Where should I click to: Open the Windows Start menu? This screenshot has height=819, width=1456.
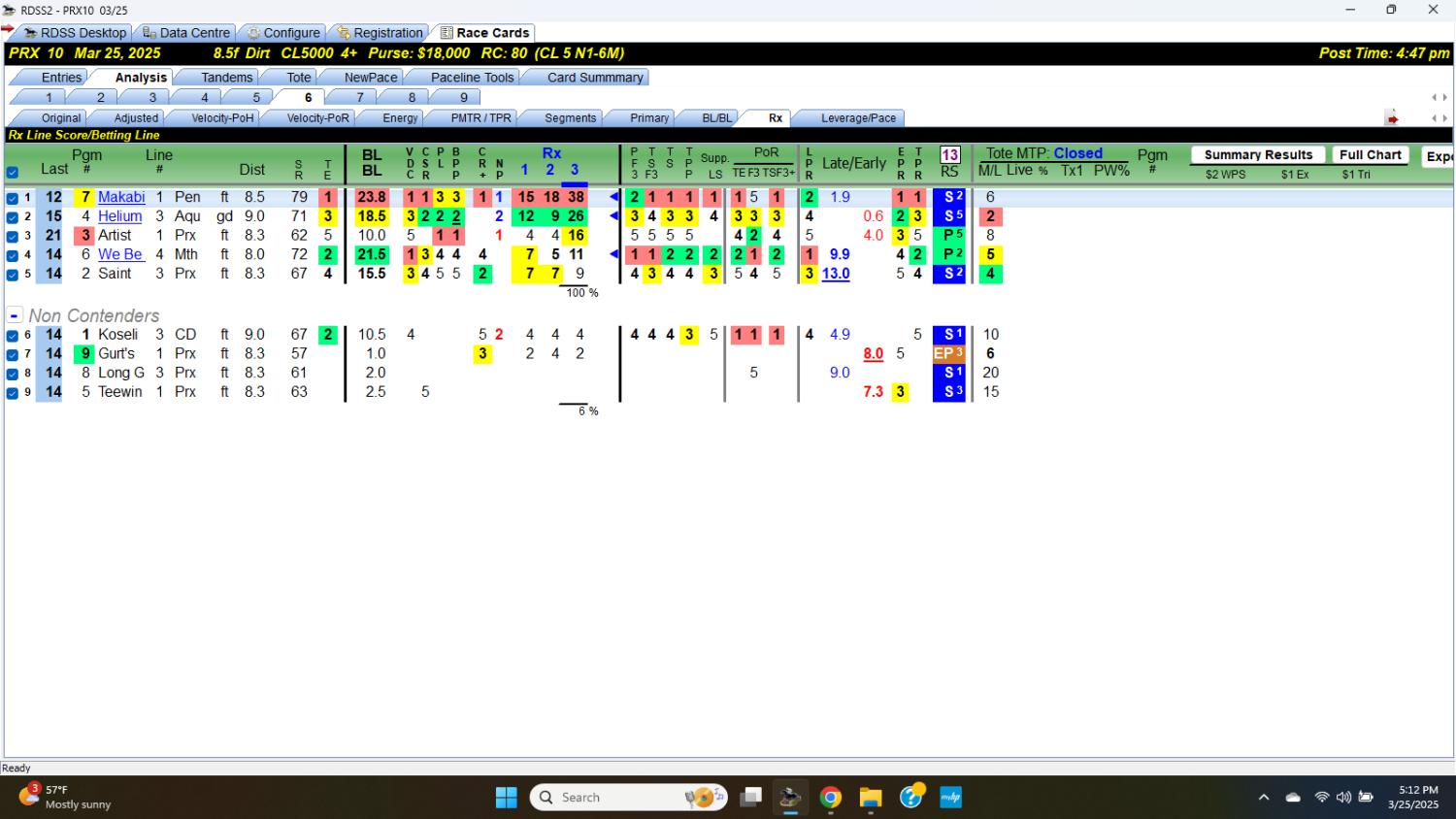507,798
